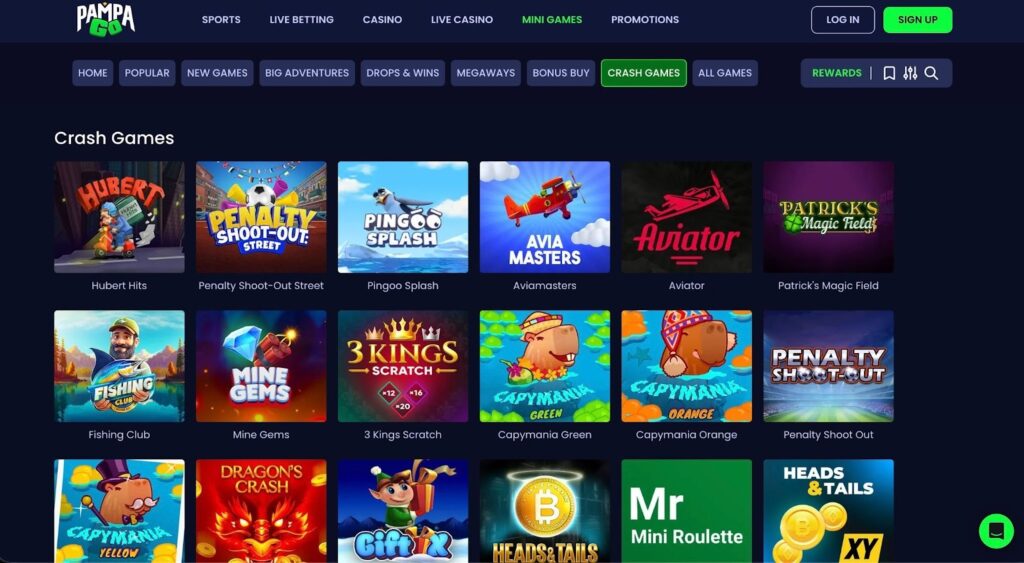Screen dimensions: 1024x563
Task: Go to Mini Games menu item
Action: point(552,20)
